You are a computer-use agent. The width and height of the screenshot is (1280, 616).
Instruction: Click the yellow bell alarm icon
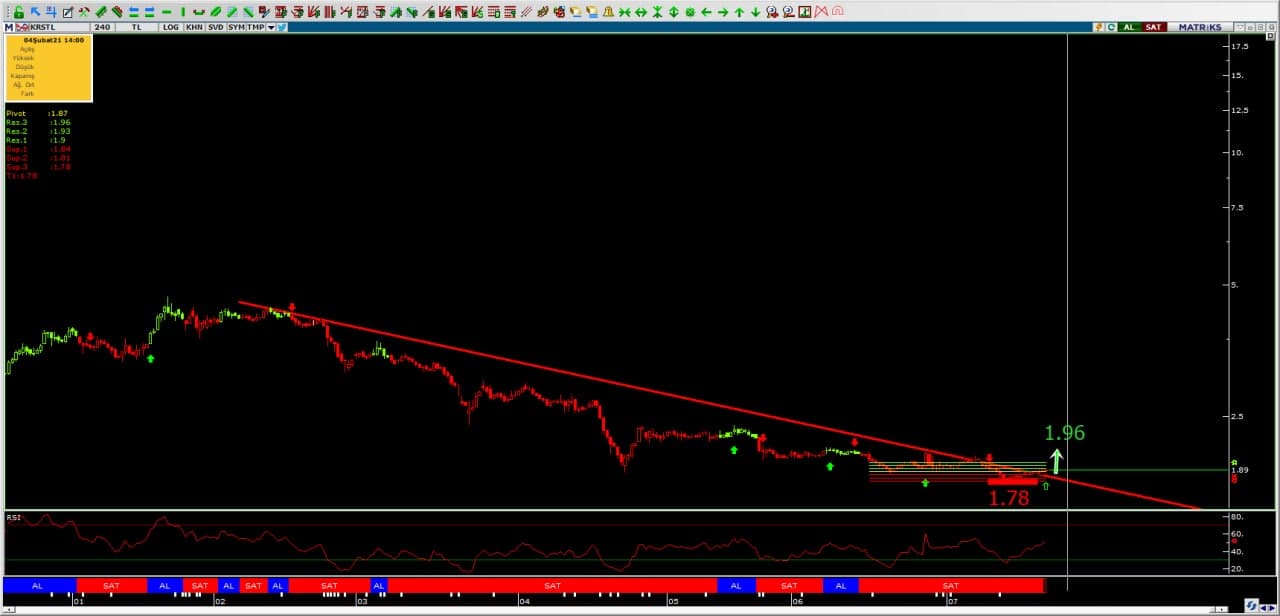(608, 12)
